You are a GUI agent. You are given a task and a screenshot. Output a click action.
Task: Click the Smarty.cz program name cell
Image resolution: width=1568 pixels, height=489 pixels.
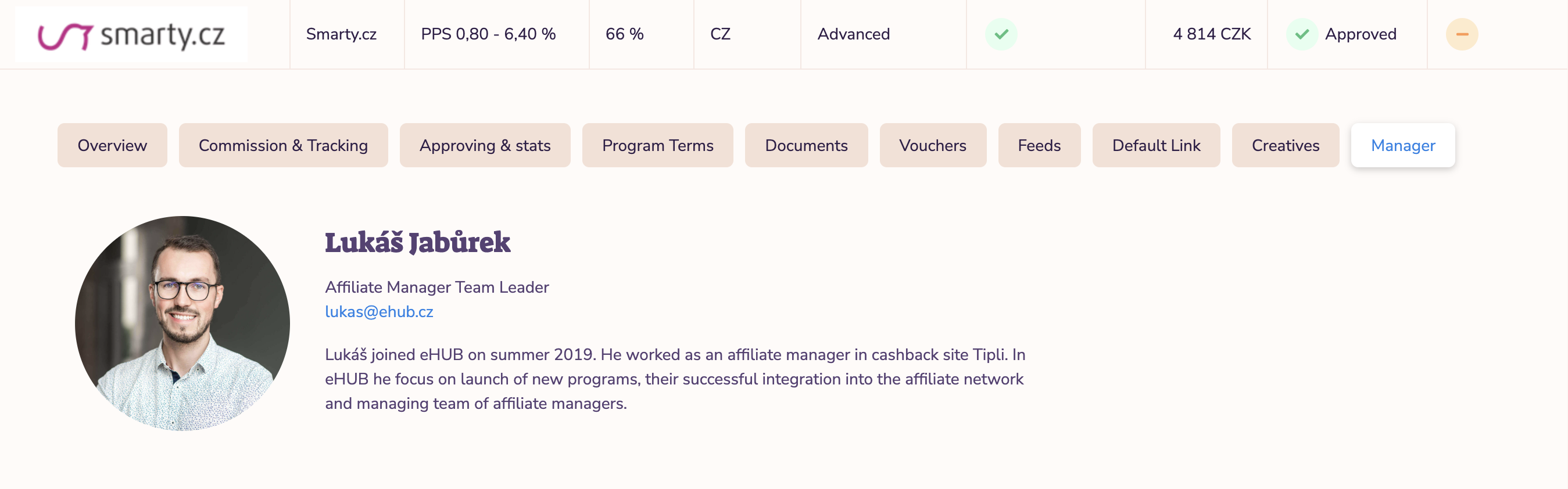341,35
